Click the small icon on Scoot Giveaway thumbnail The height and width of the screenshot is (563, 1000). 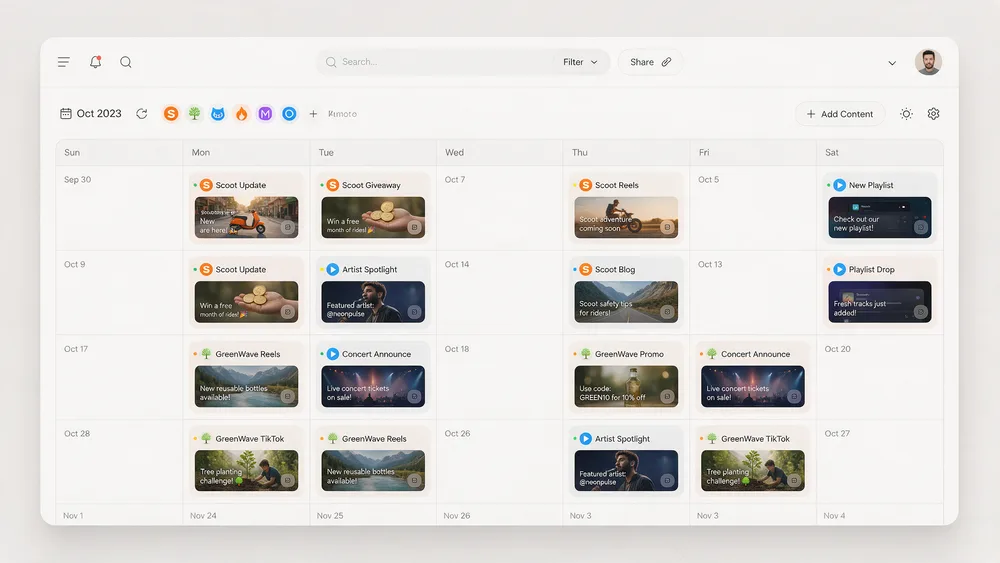[x=415, y=227]
